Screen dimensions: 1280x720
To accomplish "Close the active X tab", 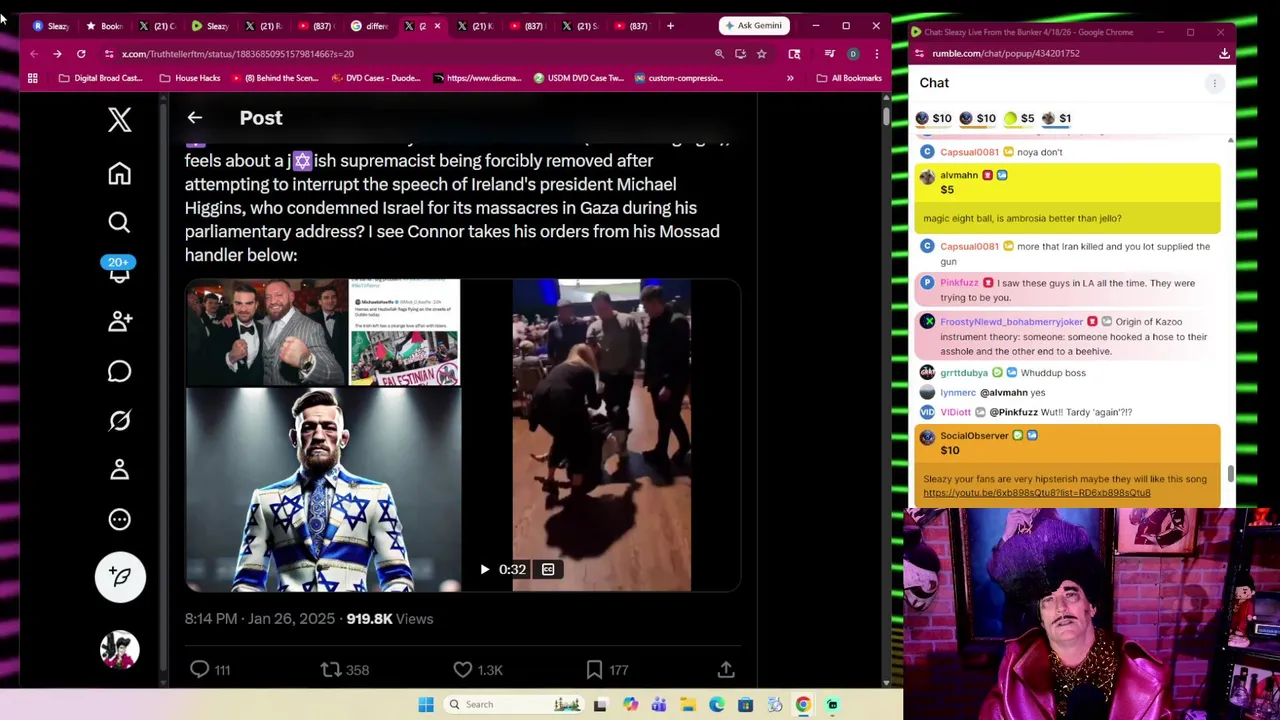I will pos(437,25).
